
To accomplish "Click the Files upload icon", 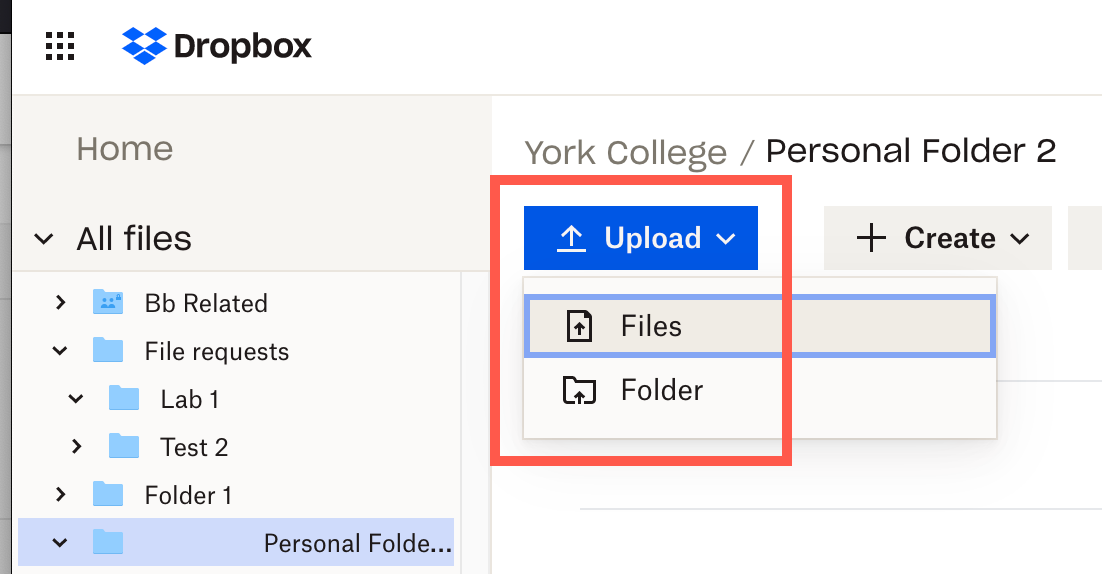I will pyautogui.click(x=579, y=326).
